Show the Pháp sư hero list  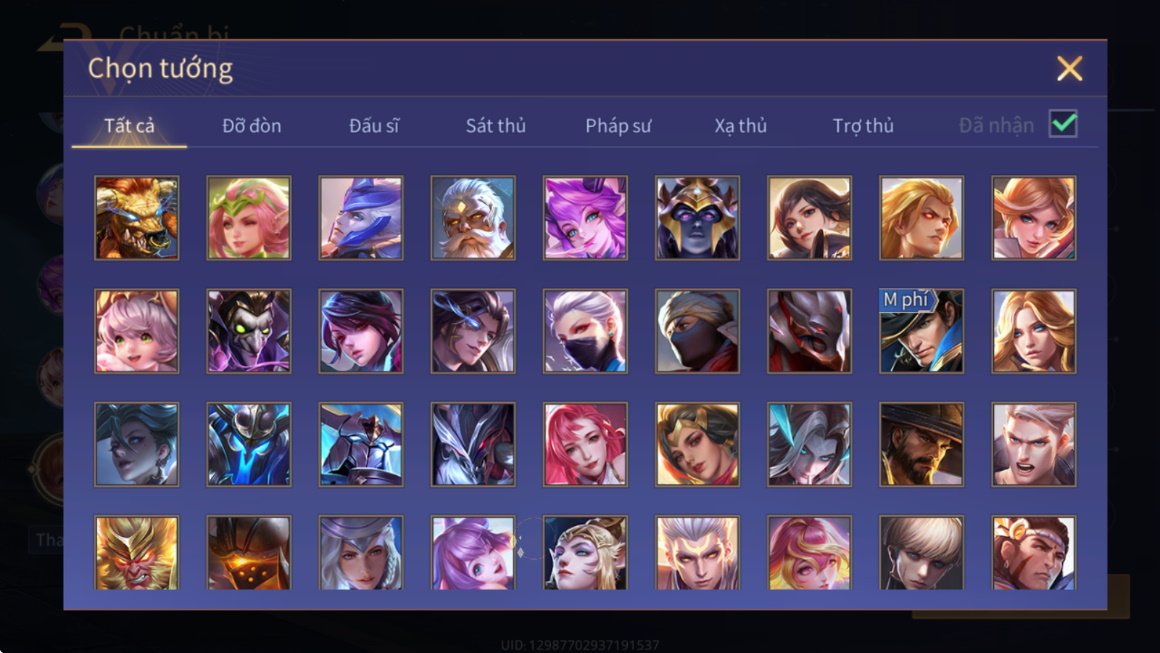[x=618, y=126]
